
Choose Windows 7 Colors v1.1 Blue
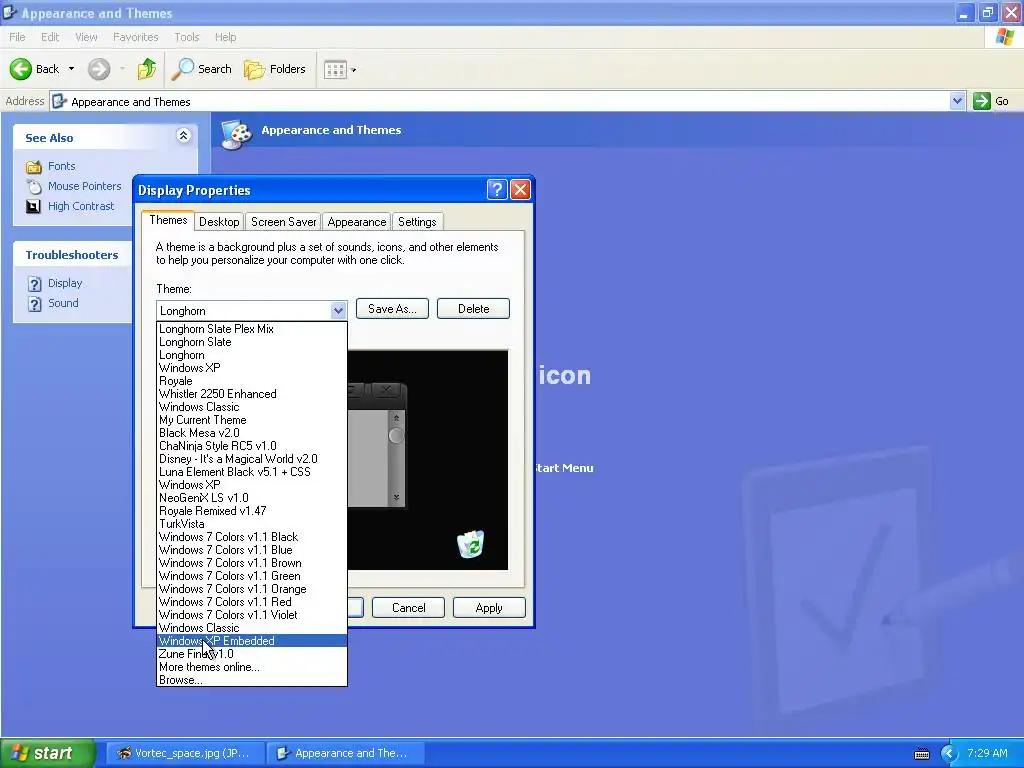point(252,550)
